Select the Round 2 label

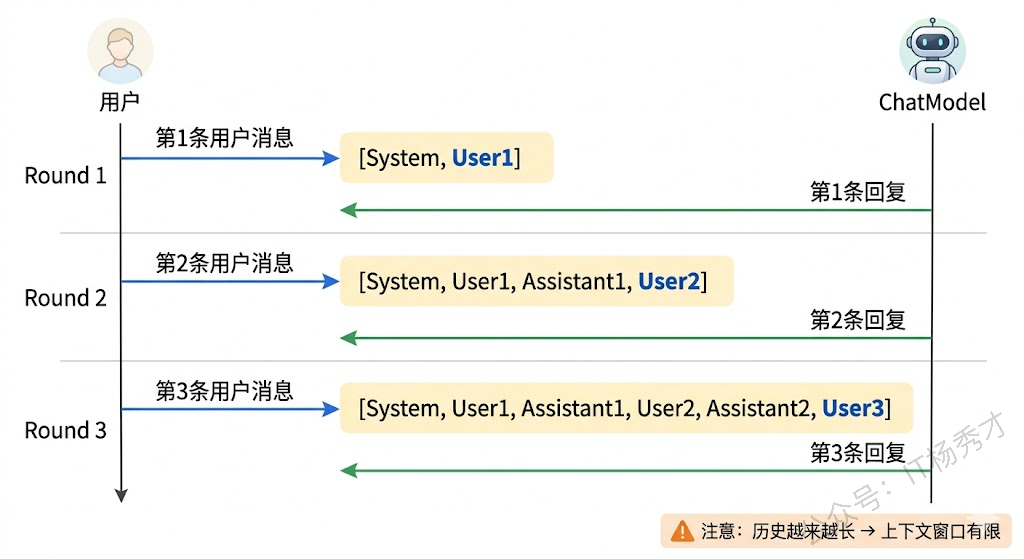[x=66, y=298]
